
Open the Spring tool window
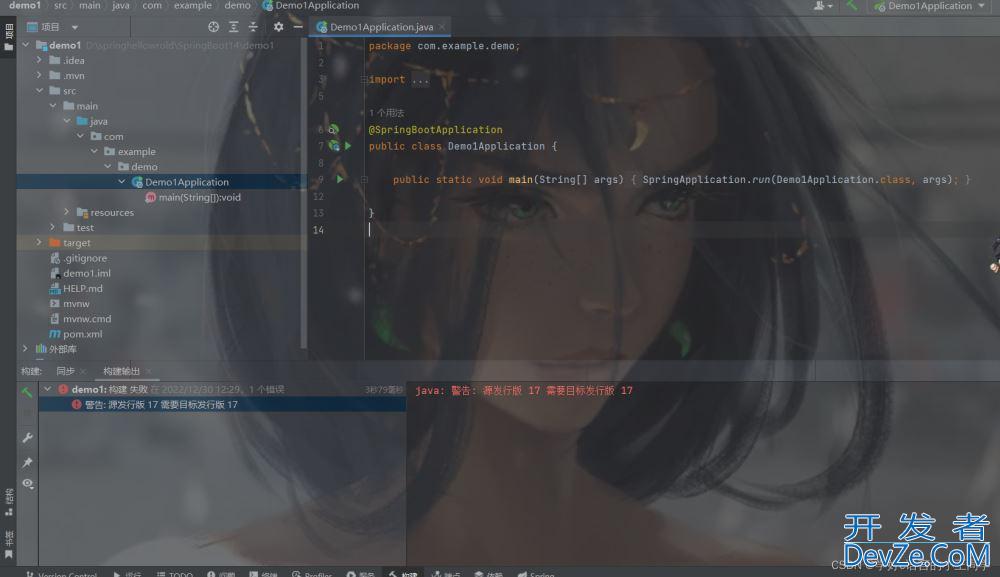[536, 574]
